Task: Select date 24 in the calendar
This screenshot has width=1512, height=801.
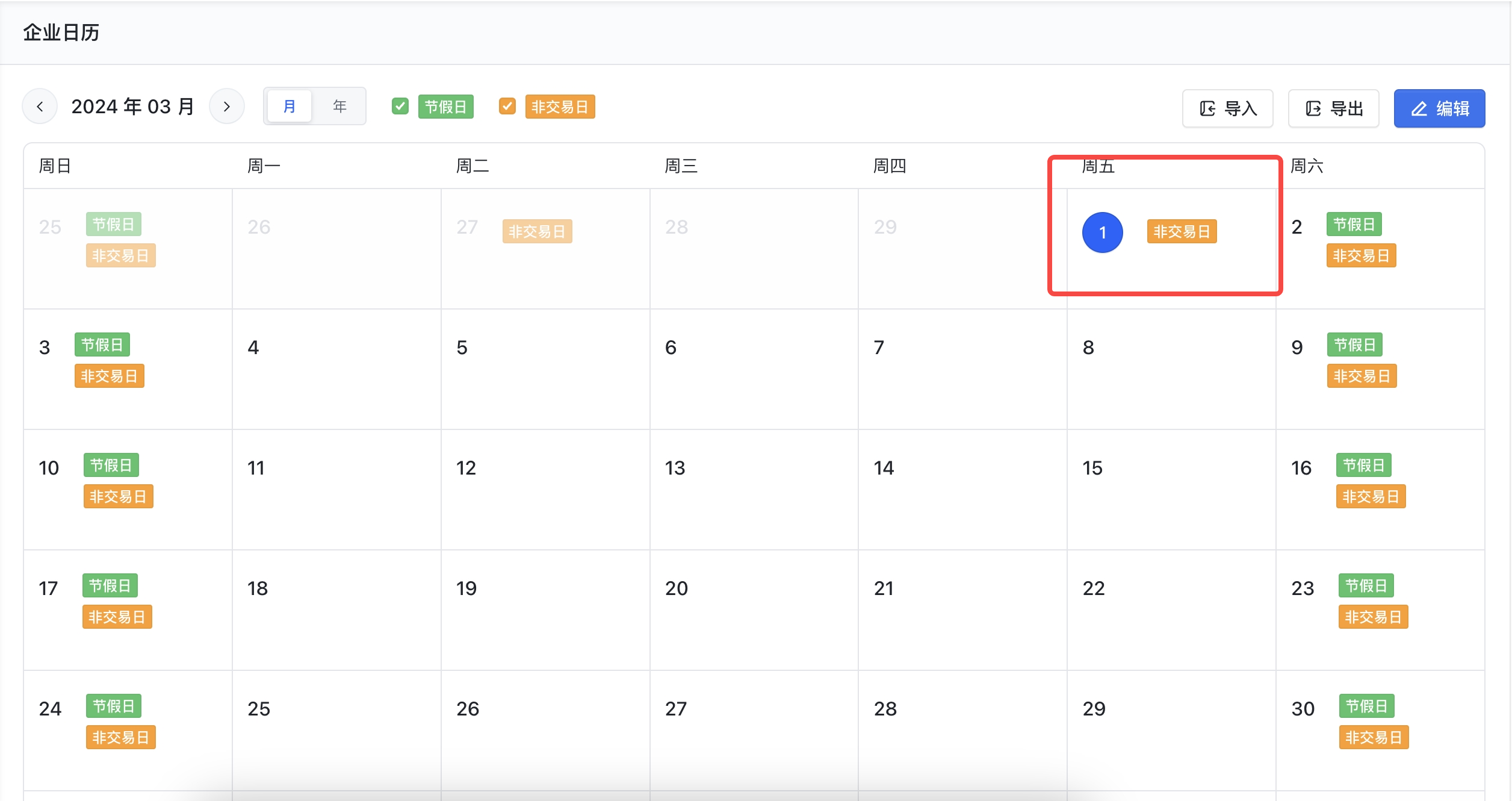Action: coord(50,709)
